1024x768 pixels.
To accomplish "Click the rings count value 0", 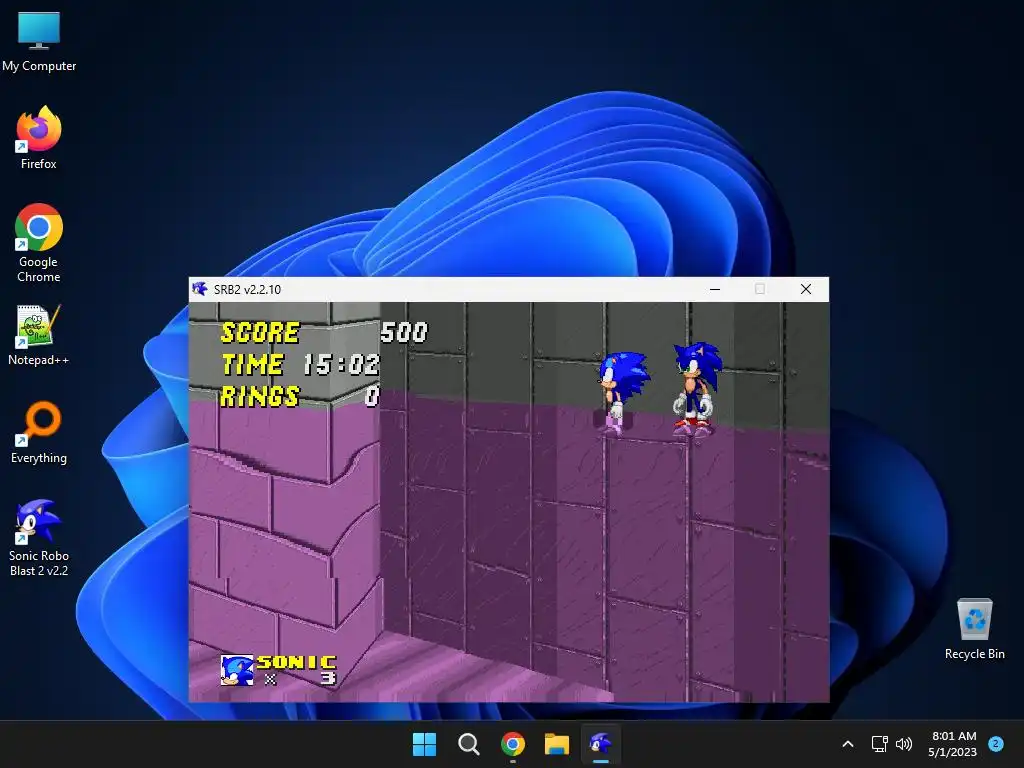I will (372, 396).
